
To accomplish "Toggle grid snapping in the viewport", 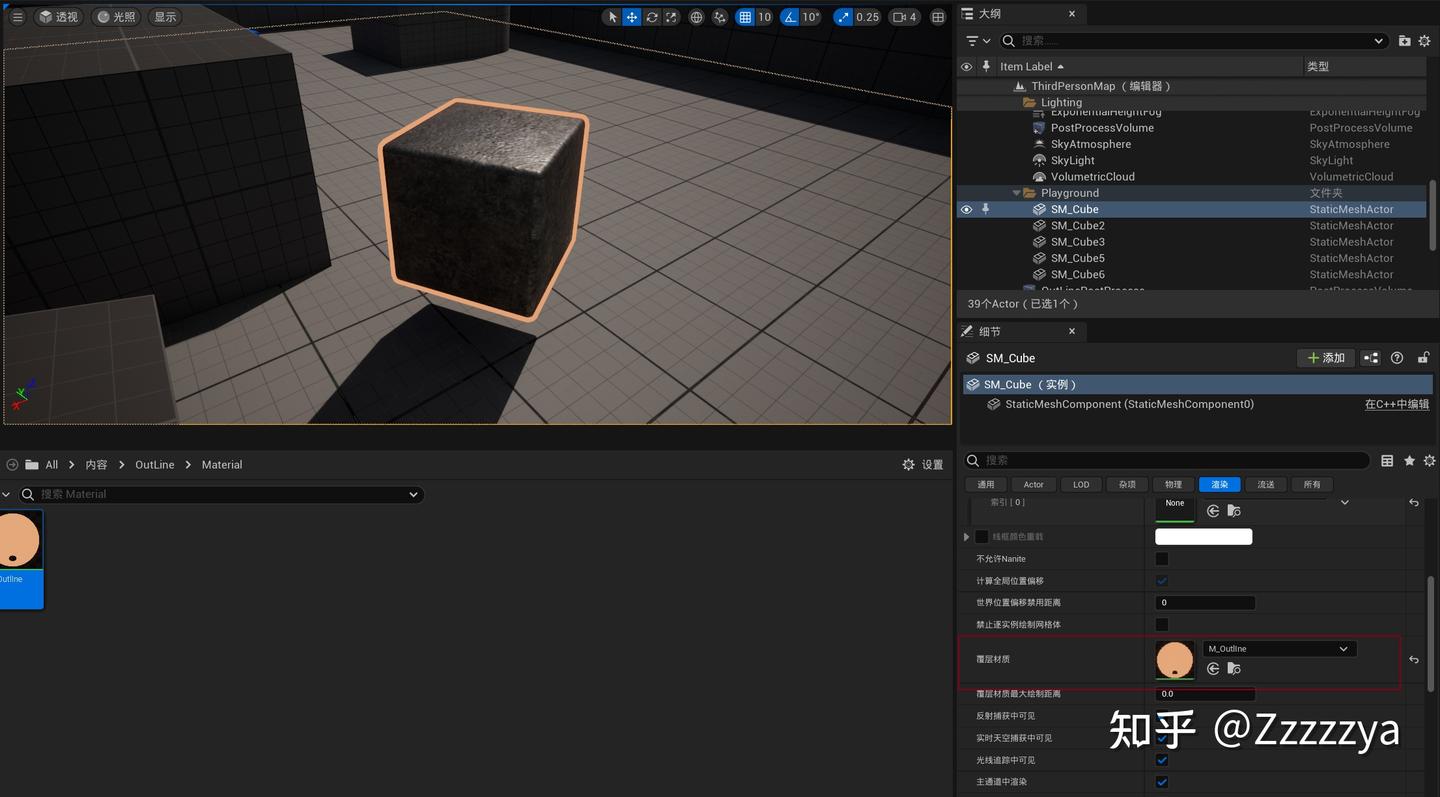I will 745,17.
